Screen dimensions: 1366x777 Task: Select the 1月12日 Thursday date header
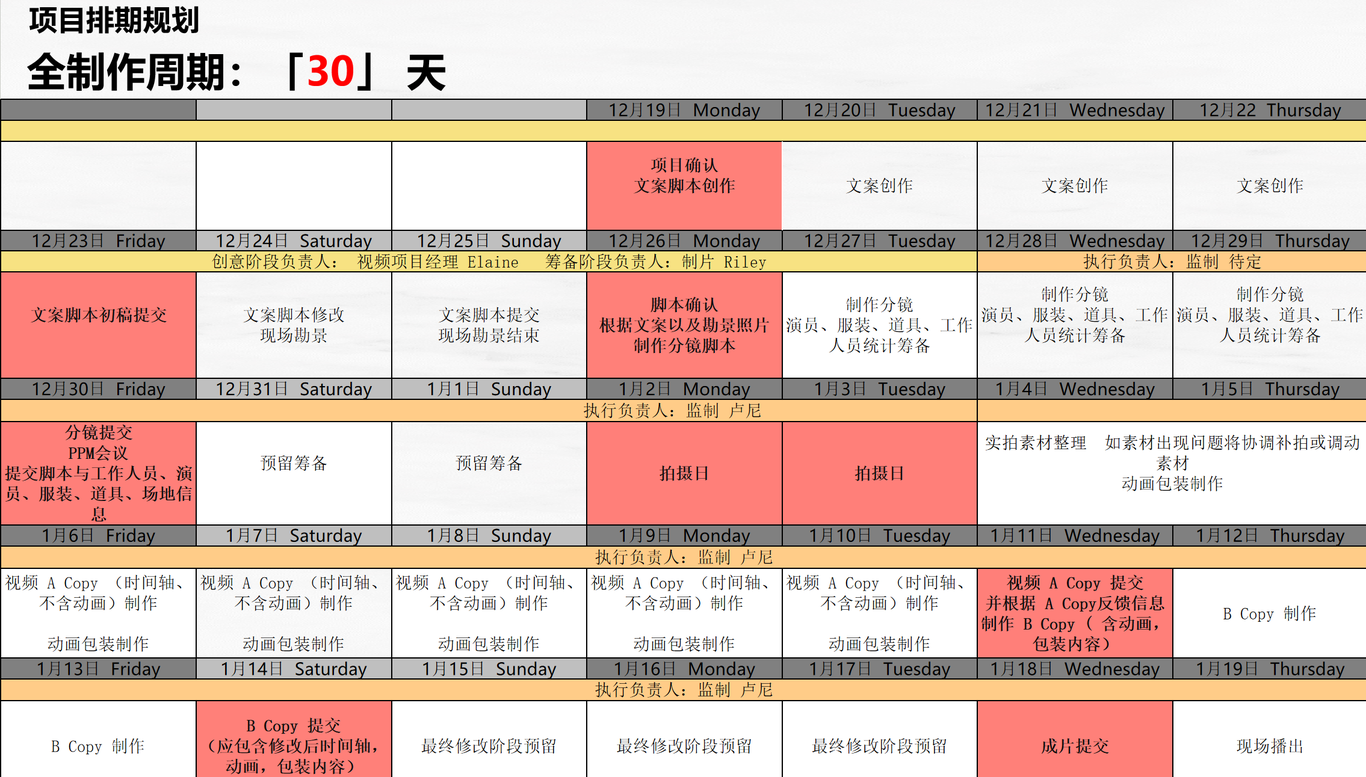pyautogui.click(x=1270, y=536)
